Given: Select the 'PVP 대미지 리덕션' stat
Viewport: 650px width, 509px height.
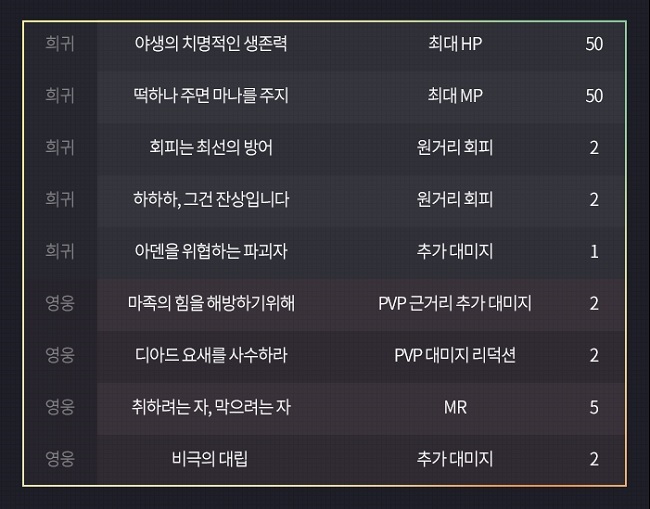Looking at the screenshot, I should pyautogui.click(x=455, y=355).
